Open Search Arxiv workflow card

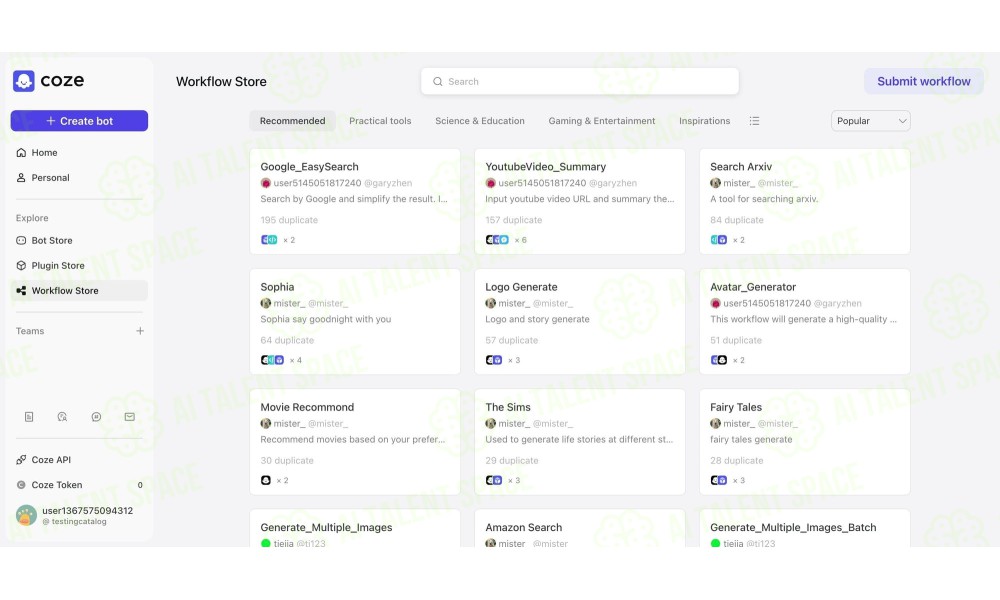tap(805, 201)
